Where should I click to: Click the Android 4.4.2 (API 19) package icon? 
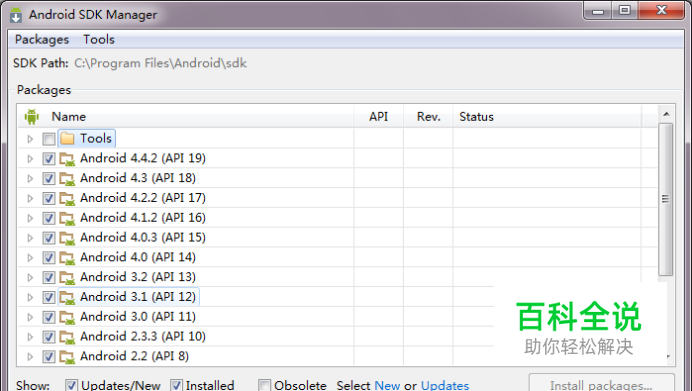point(67,159)
